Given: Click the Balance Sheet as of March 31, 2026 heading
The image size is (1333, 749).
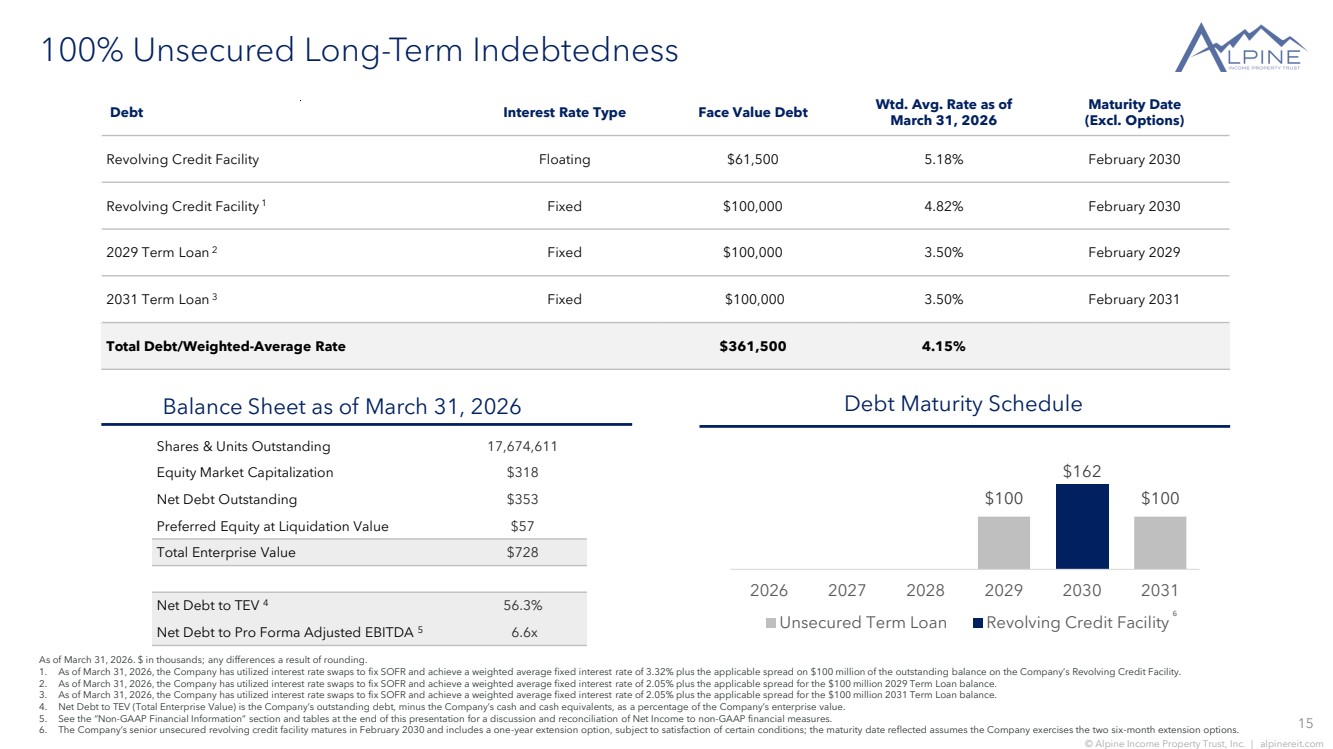Looking at the screenshot, I should [x=342, y=407].
